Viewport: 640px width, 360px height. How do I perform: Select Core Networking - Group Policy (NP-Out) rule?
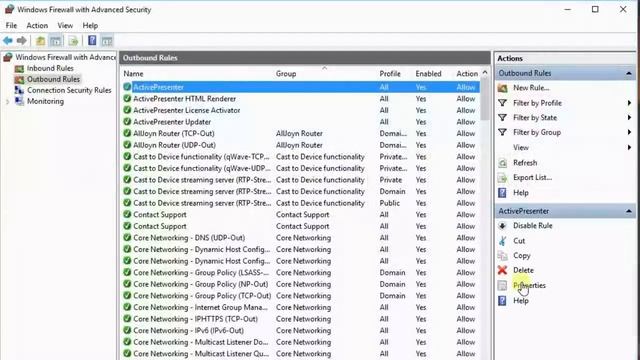[301, 284]
